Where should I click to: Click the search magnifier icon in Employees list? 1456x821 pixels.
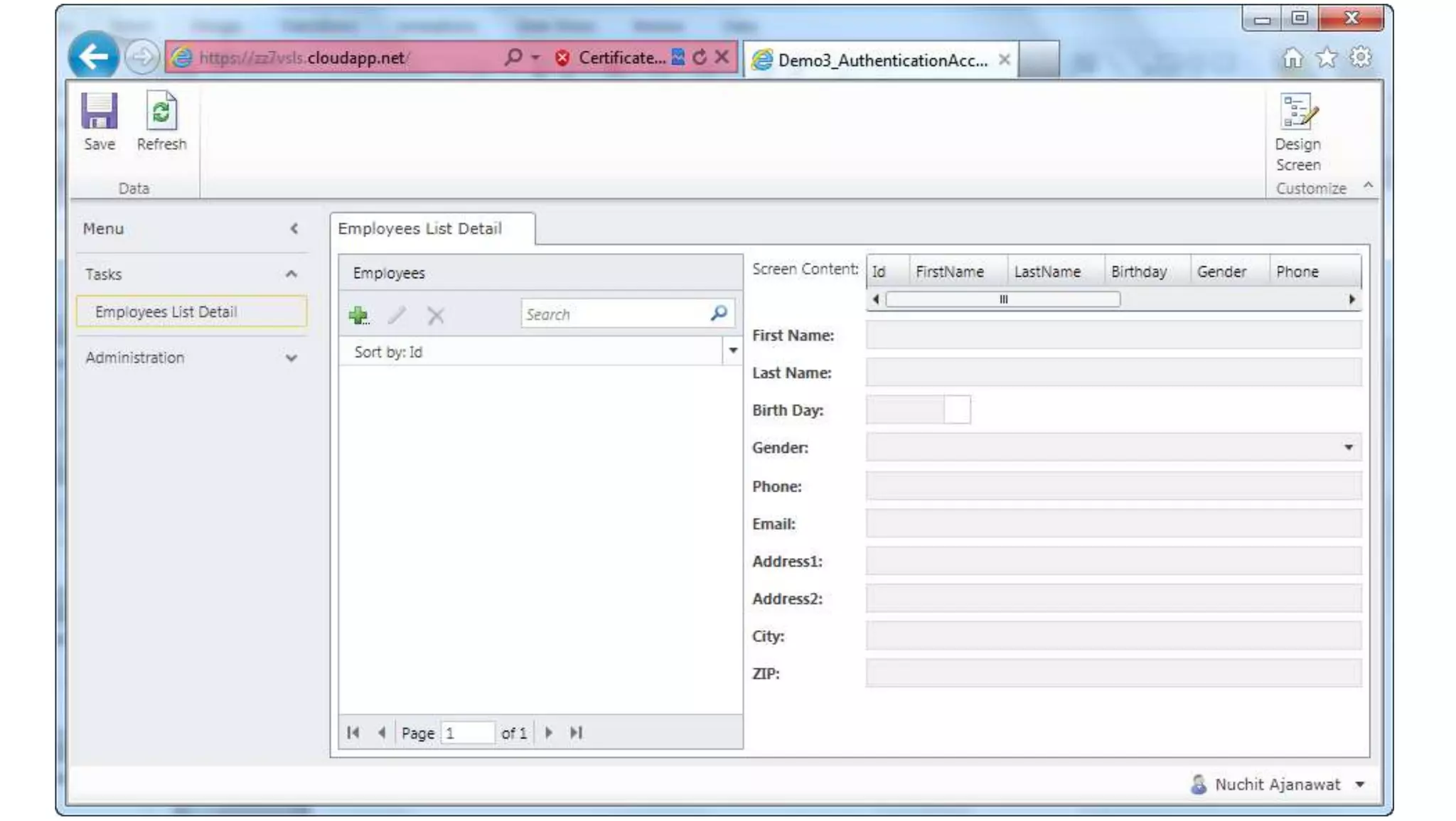coord(719,313)
